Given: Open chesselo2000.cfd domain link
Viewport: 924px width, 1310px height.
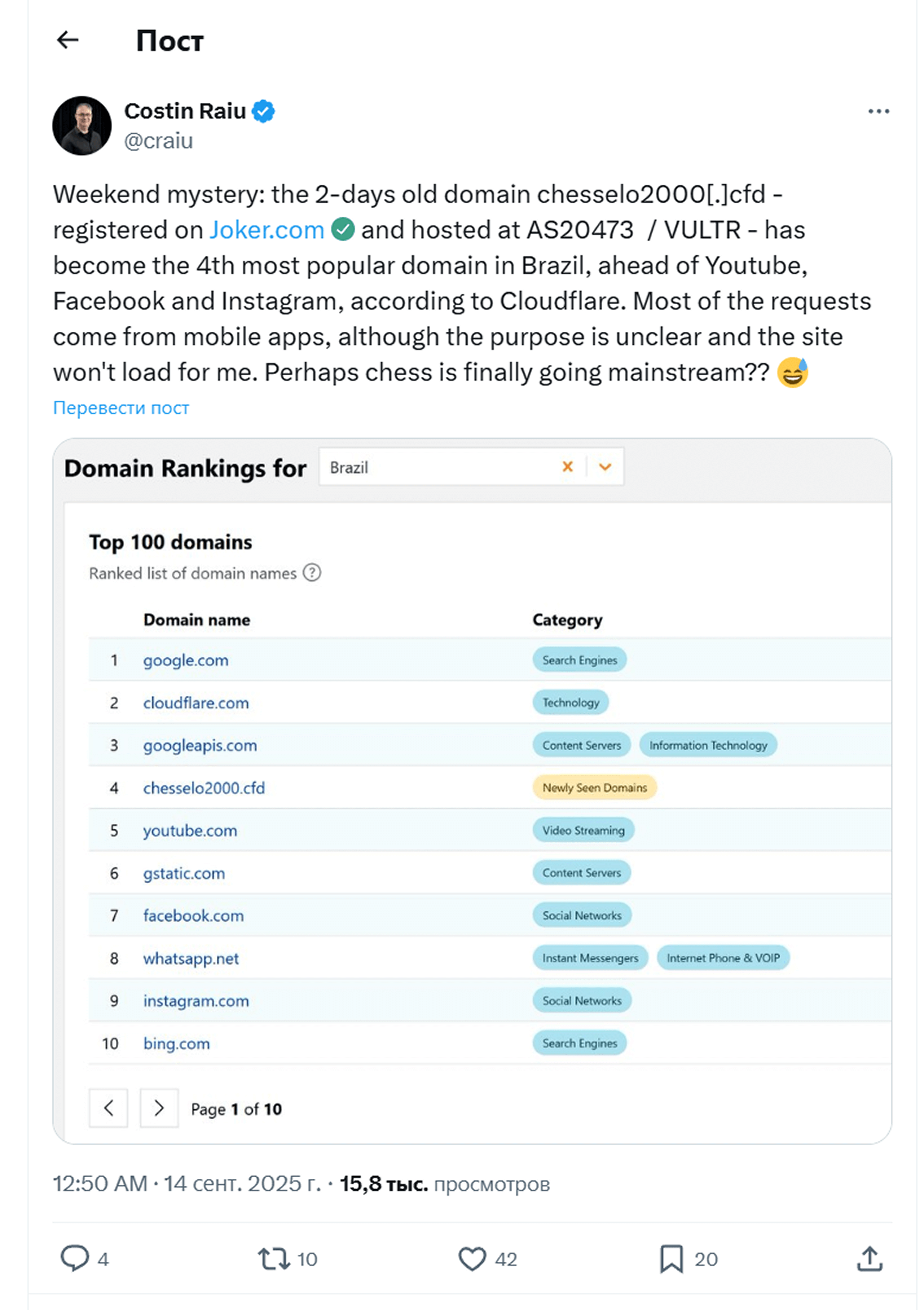Looking at the screenshot, I should [x=204, y=788].
